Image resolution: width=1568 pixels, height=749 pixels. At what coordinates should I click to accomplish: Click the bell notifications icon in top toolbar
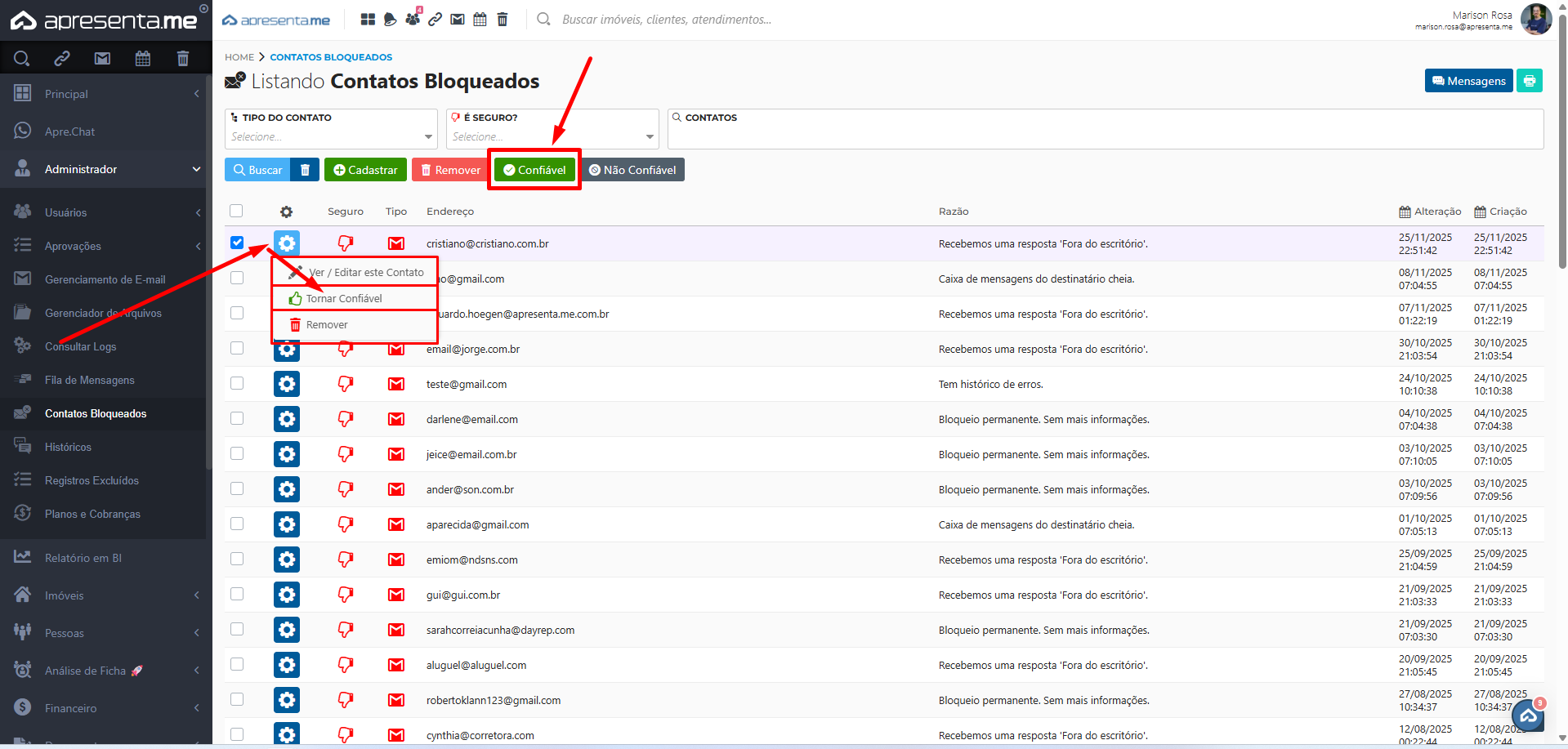tap(390, 19)
